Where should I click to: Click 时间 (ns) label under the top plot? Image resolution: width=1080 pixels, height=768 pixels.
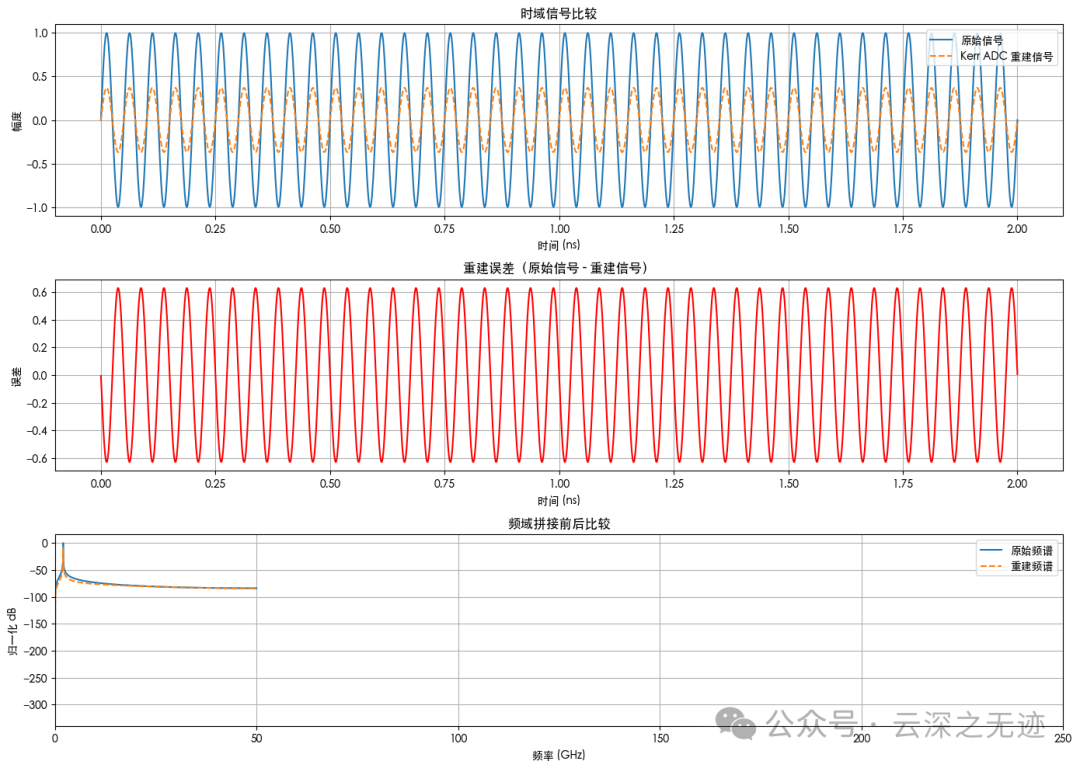pos(559,245)
